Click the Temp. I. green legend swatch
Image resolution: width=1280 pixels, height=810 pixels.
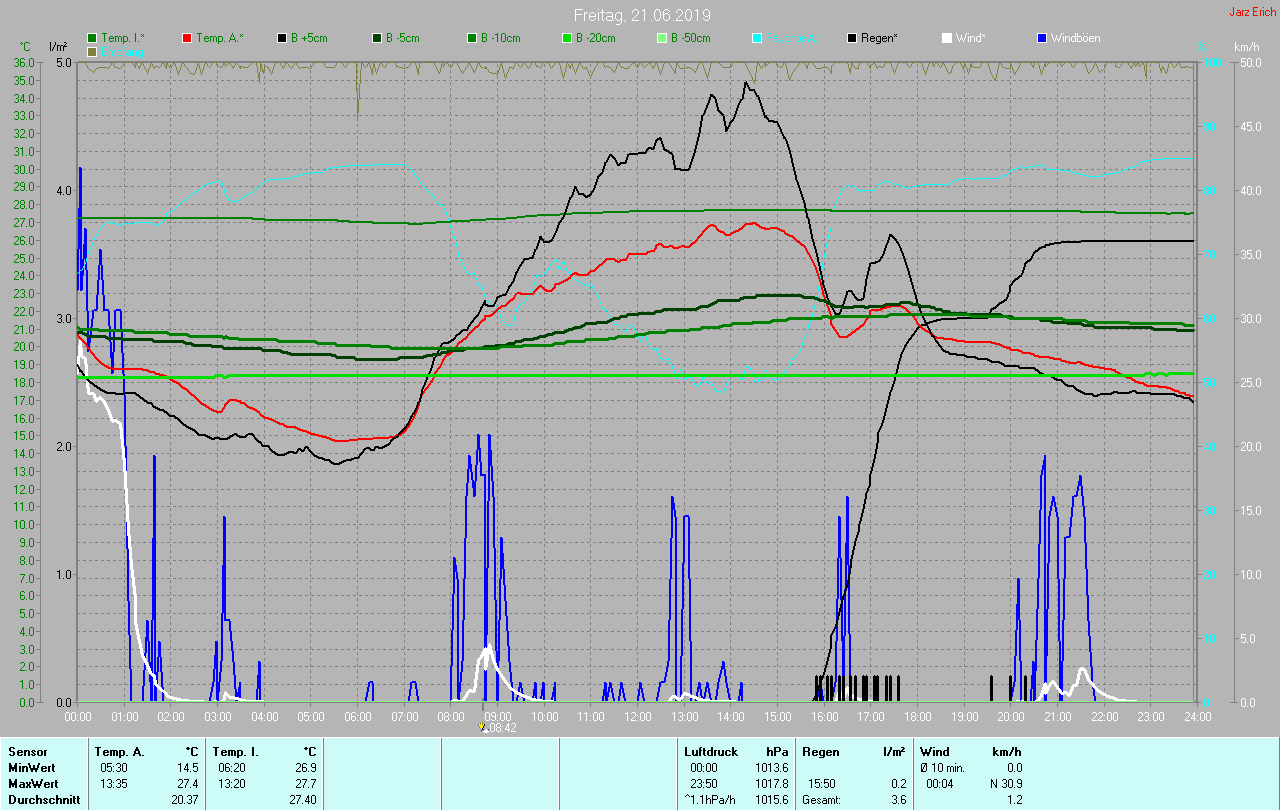[92, 38]
